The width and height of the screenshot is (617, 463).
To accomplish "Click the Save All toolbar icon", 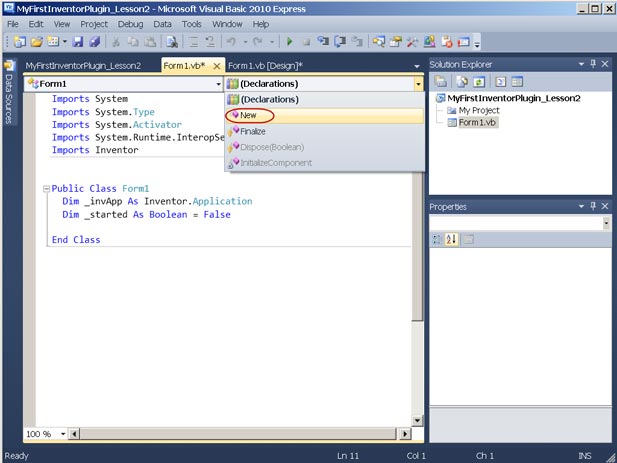I will (x=95, y=42).
